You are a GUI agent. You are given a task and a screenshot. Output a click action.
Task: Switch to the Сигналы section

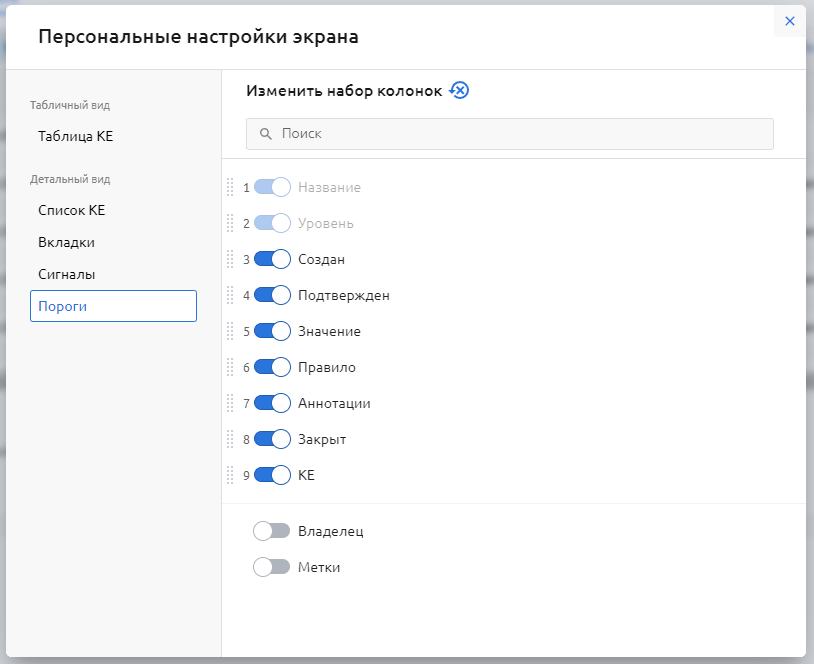coord(67,274)
